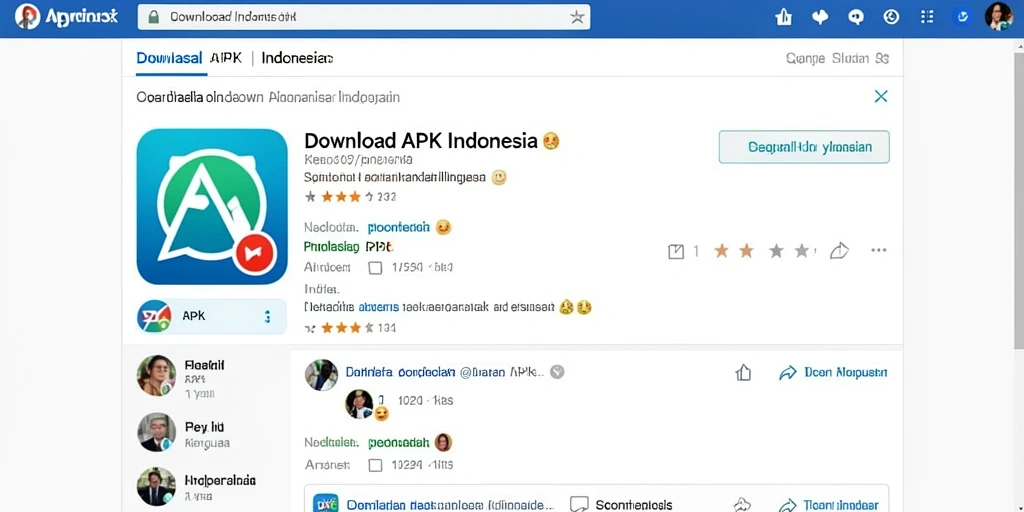Click the three-star rating showing 134

351,327
